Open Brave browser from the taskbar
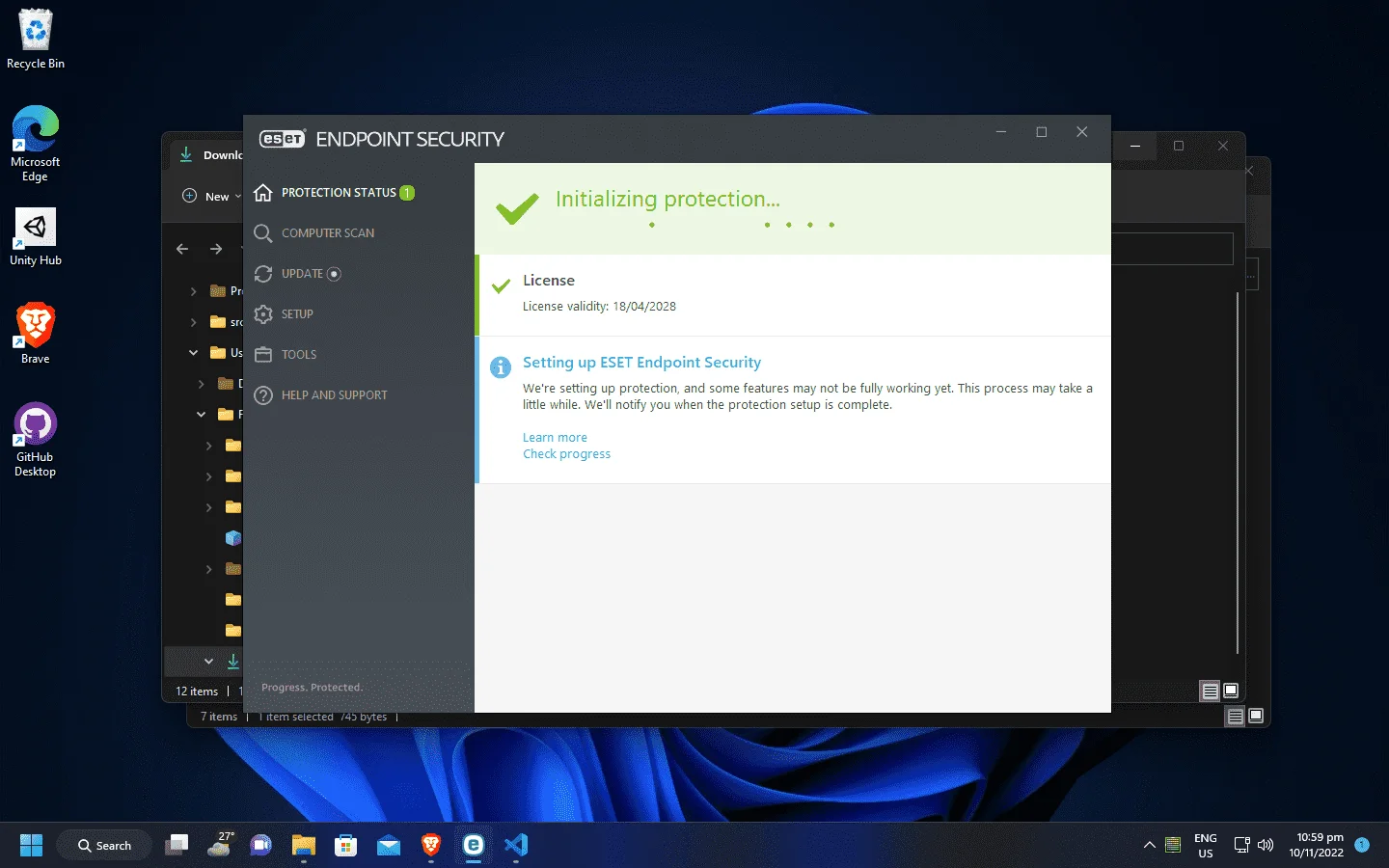The width and height of the screenshot is (1389, 868). (431, 846)
